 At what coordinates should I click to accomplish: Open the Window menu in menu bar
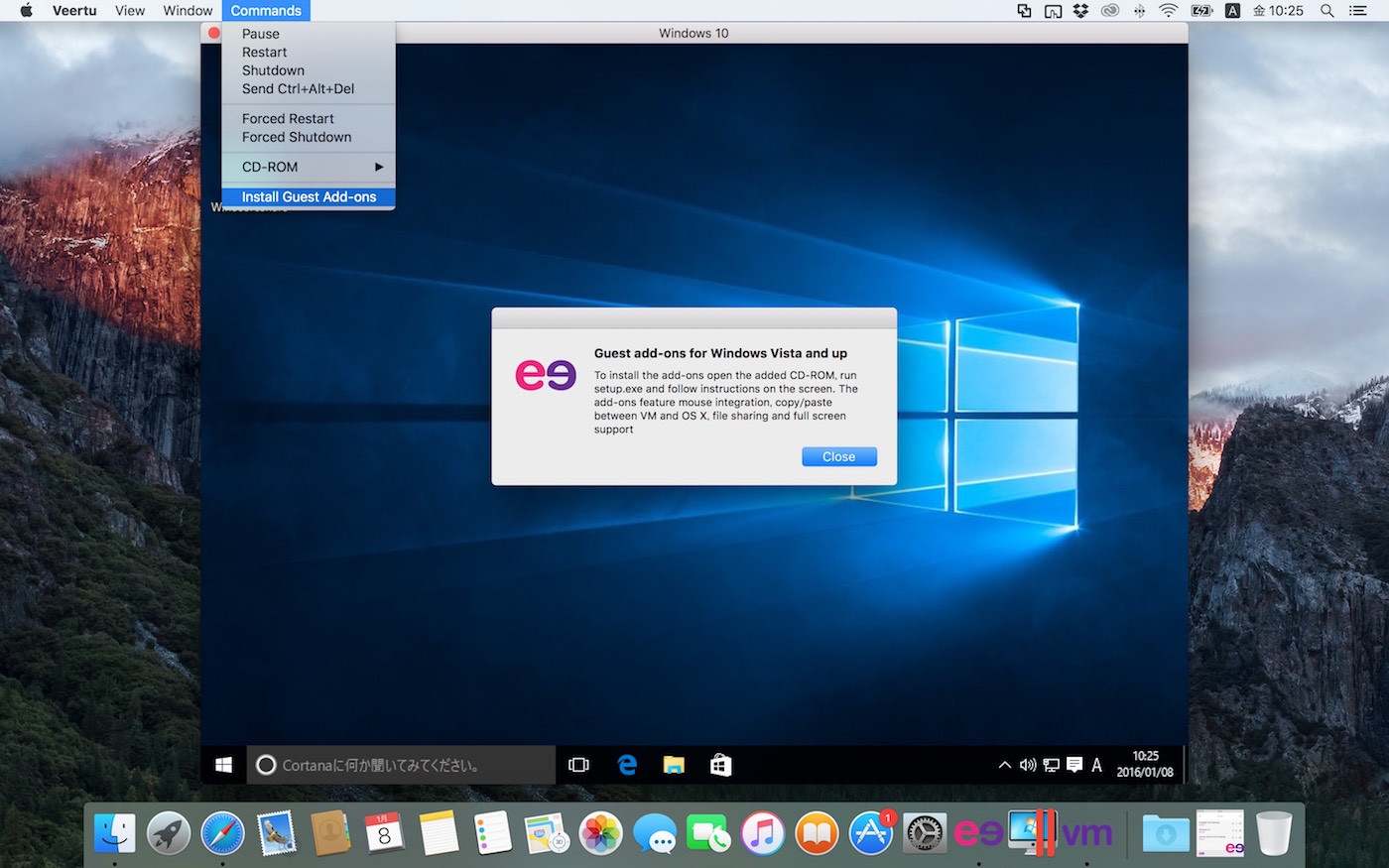(x=188, y=11)
